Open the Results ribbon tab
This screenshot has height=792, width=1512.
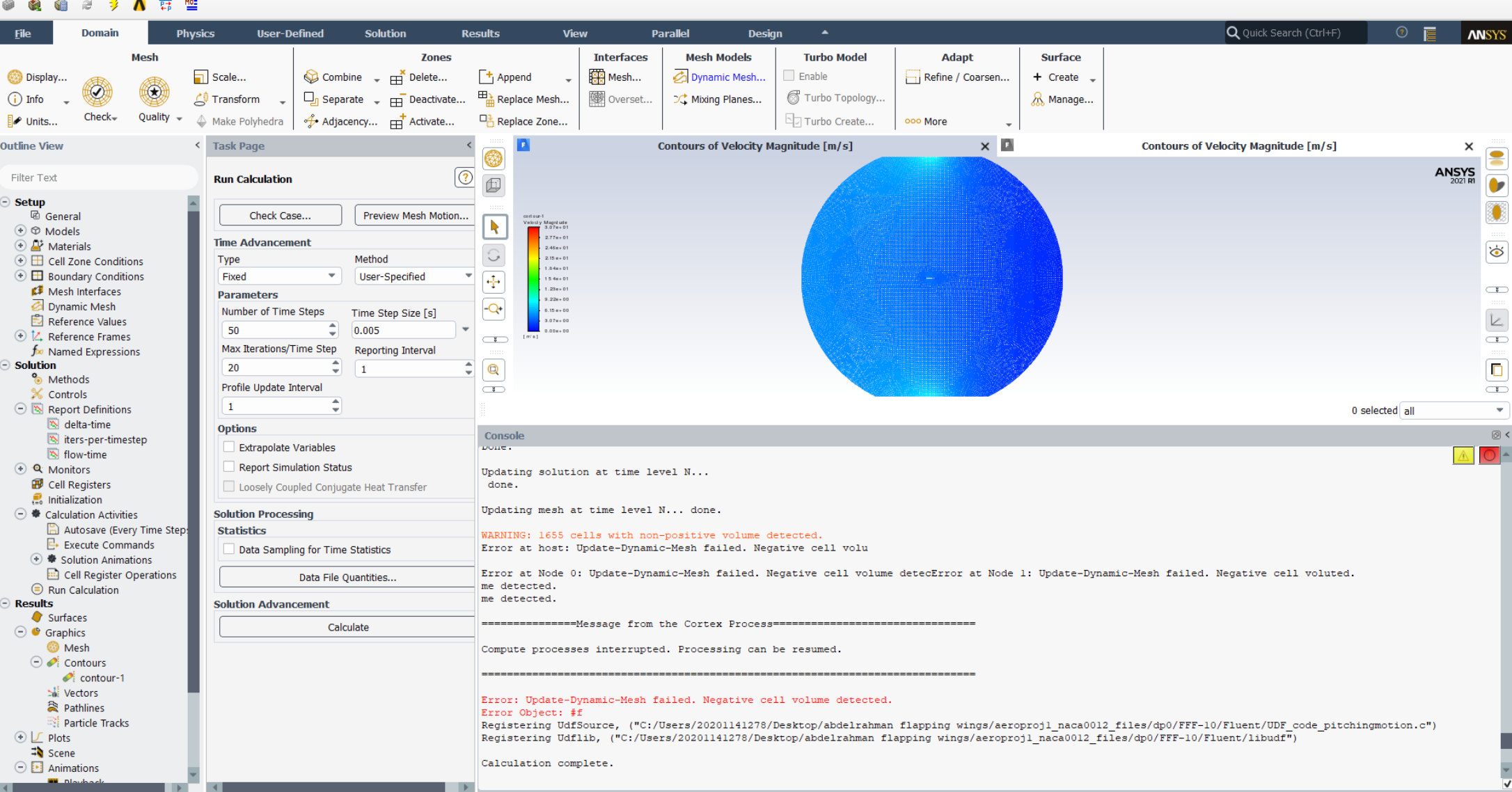pyautogui.click(x=480, y=33)
